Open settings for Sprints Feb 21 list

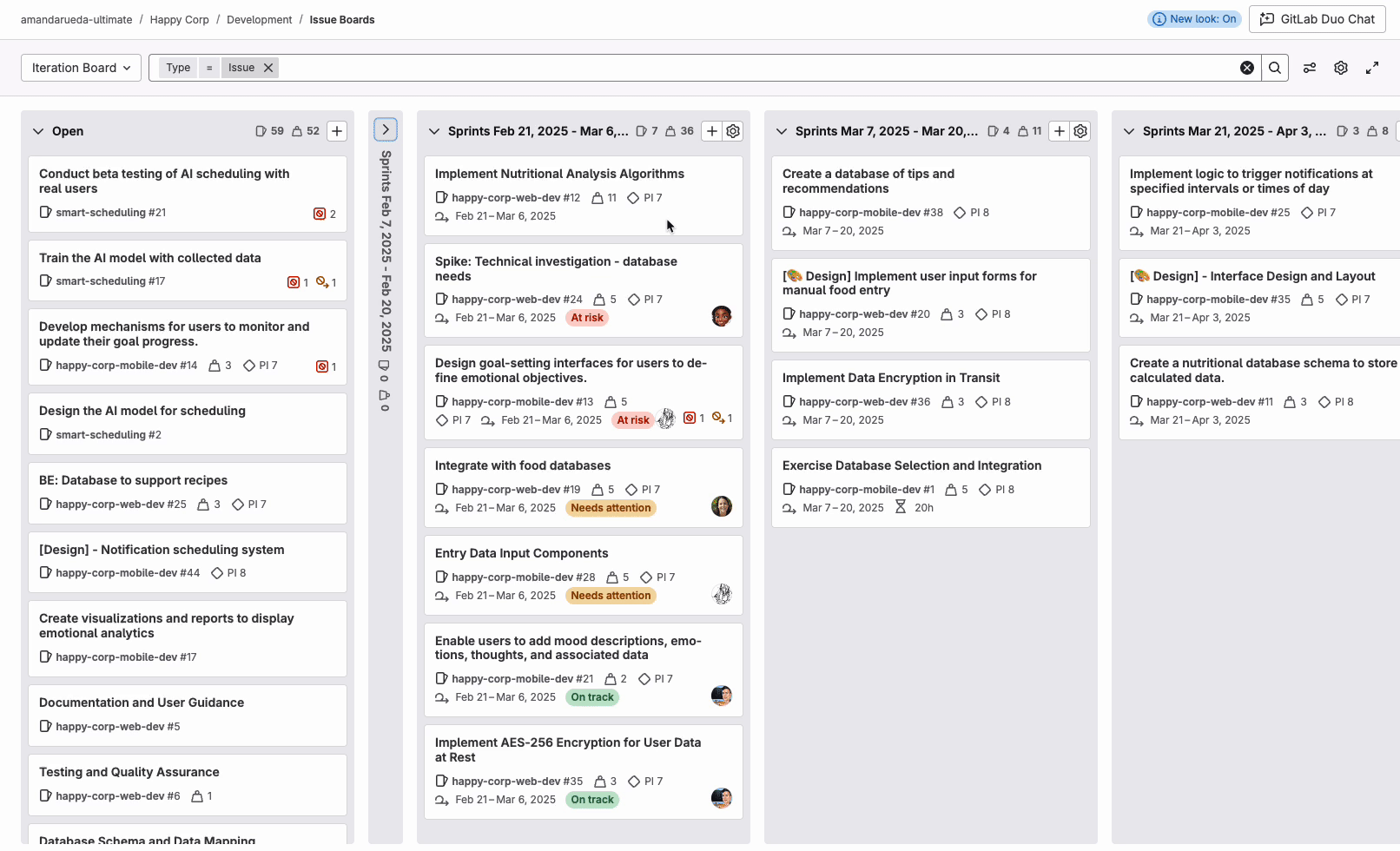coord(733,131)
